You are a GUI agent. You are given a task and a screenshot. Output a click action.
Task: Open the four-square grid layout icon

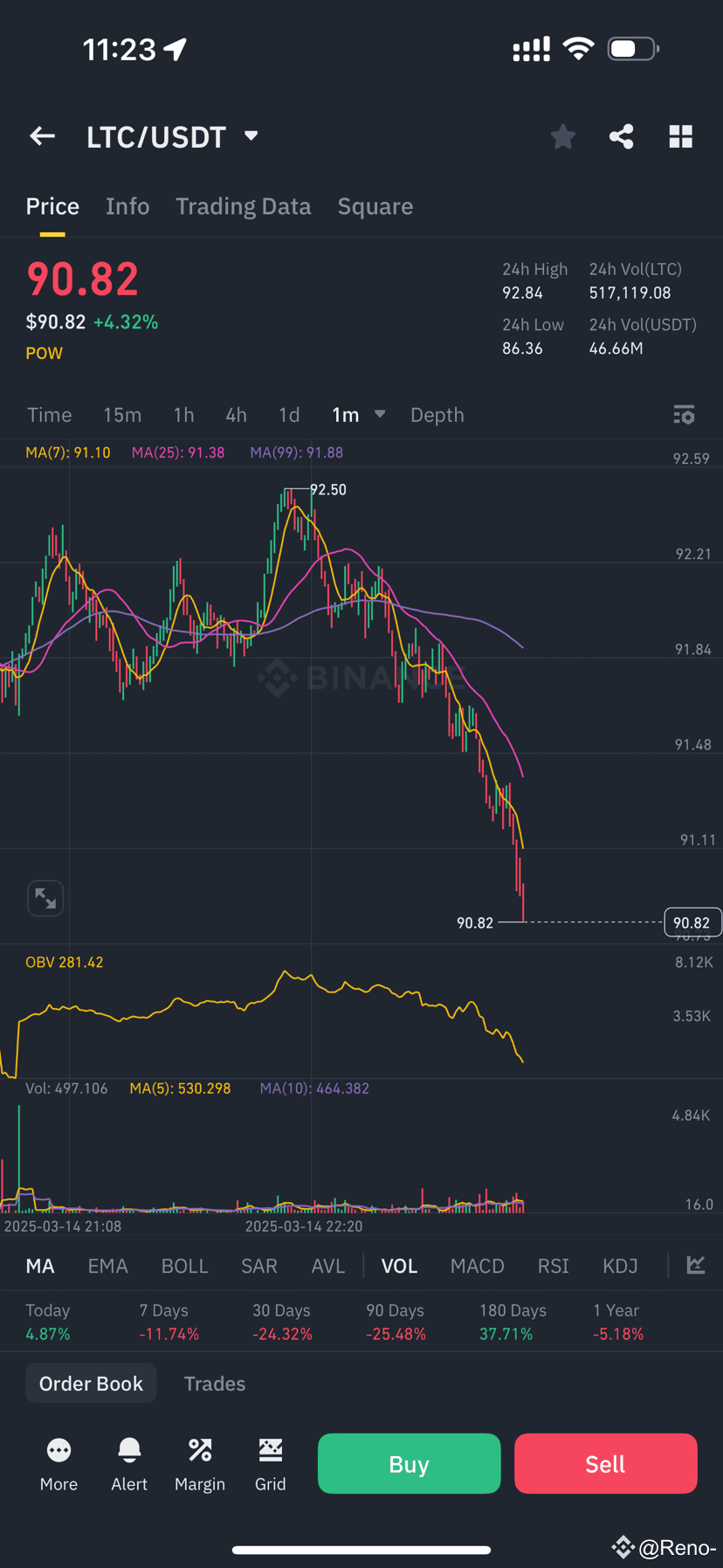pos(681,136)
